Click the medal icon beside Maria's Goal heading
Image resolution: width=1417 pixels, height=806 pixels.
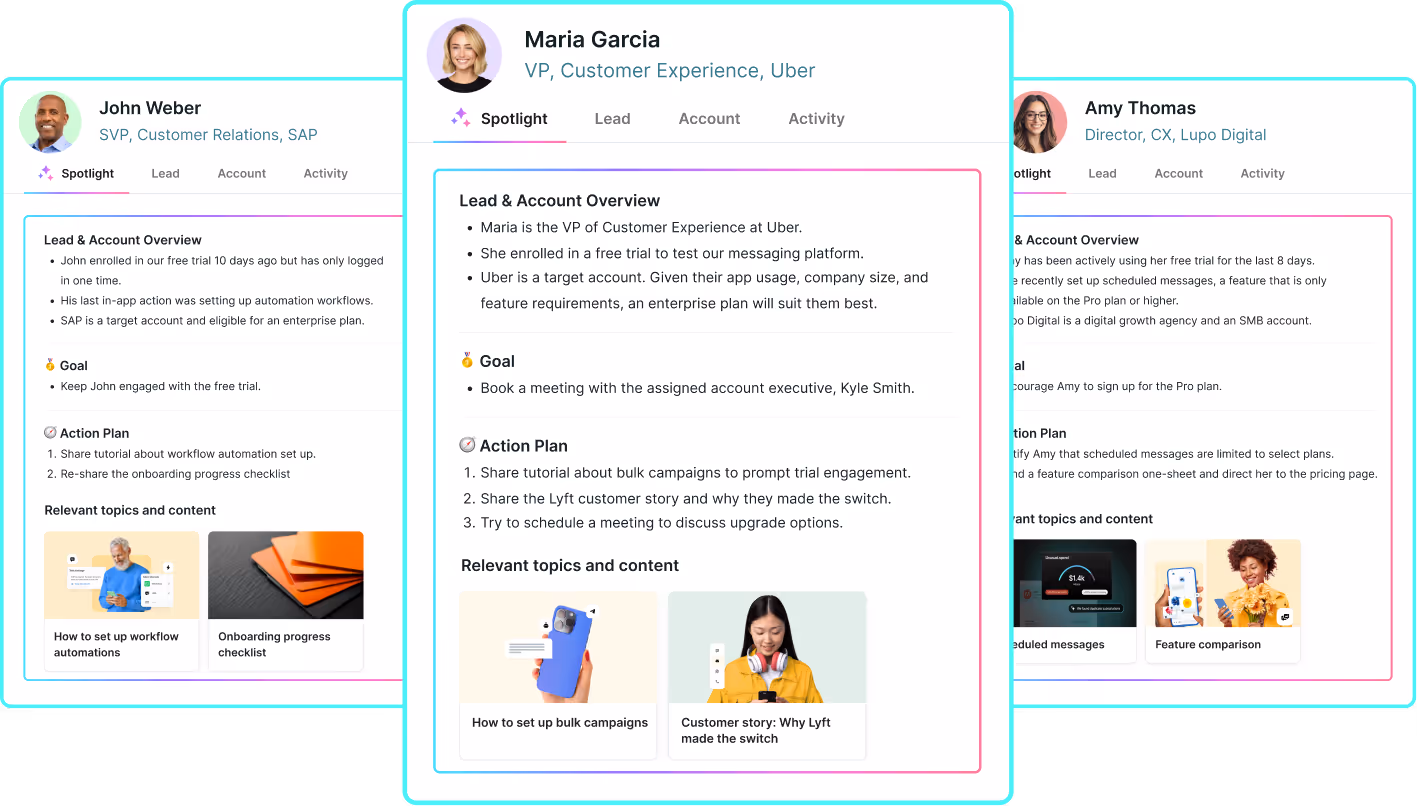pos(467,361)
